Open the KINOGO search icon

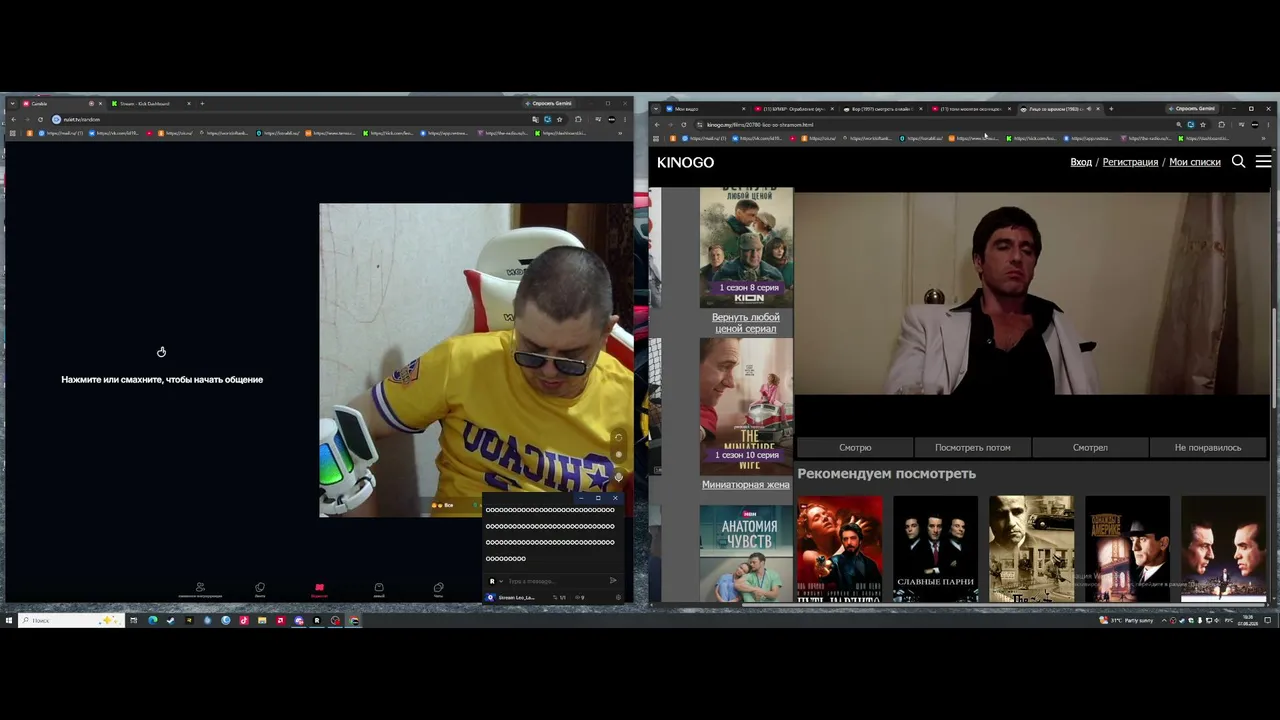1238,161
